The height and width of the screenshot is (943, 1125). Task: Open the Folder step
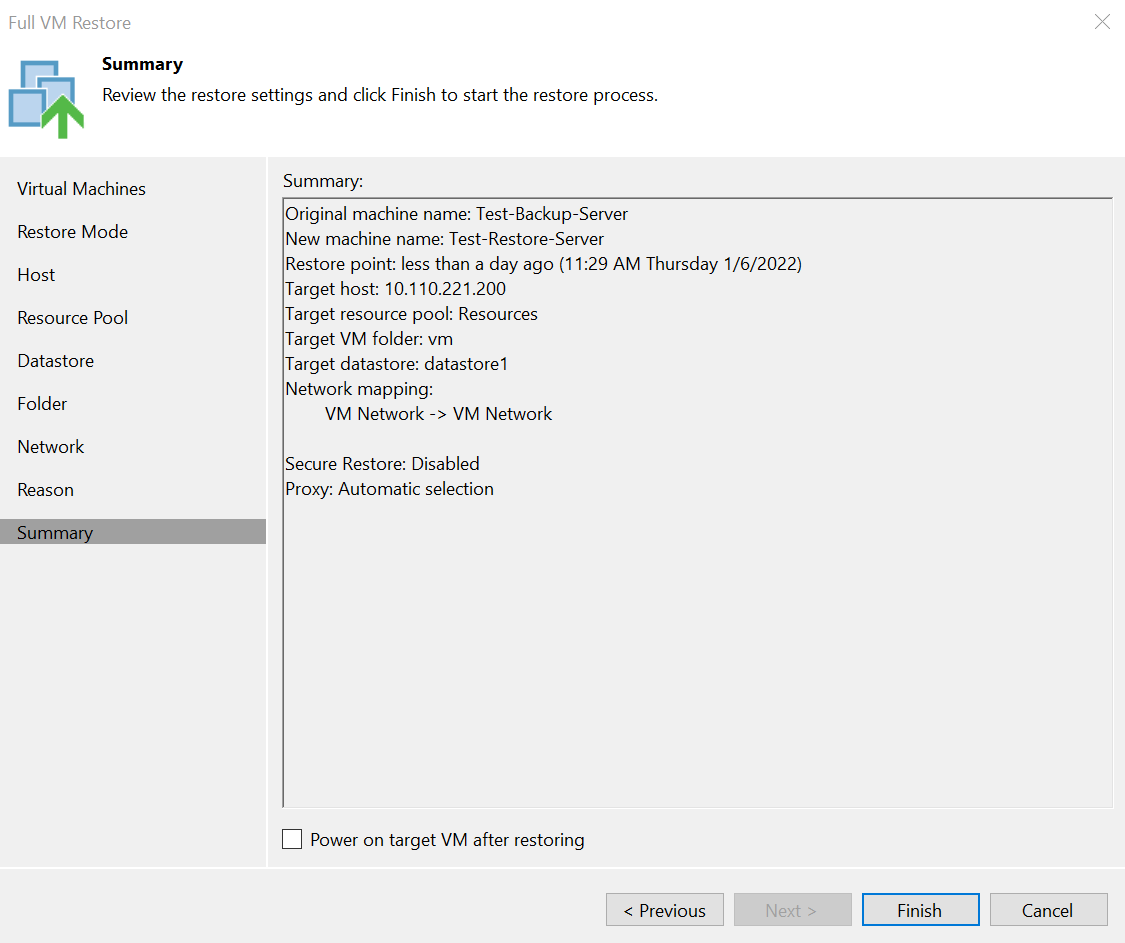tap(42, 404)
